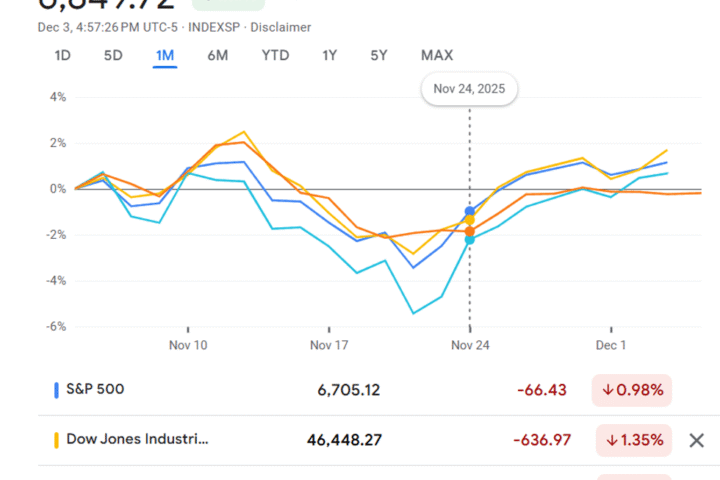The height and width of the screenshot is (480, 720).
Task: Switch to the 5D time range
Action: 113,55
